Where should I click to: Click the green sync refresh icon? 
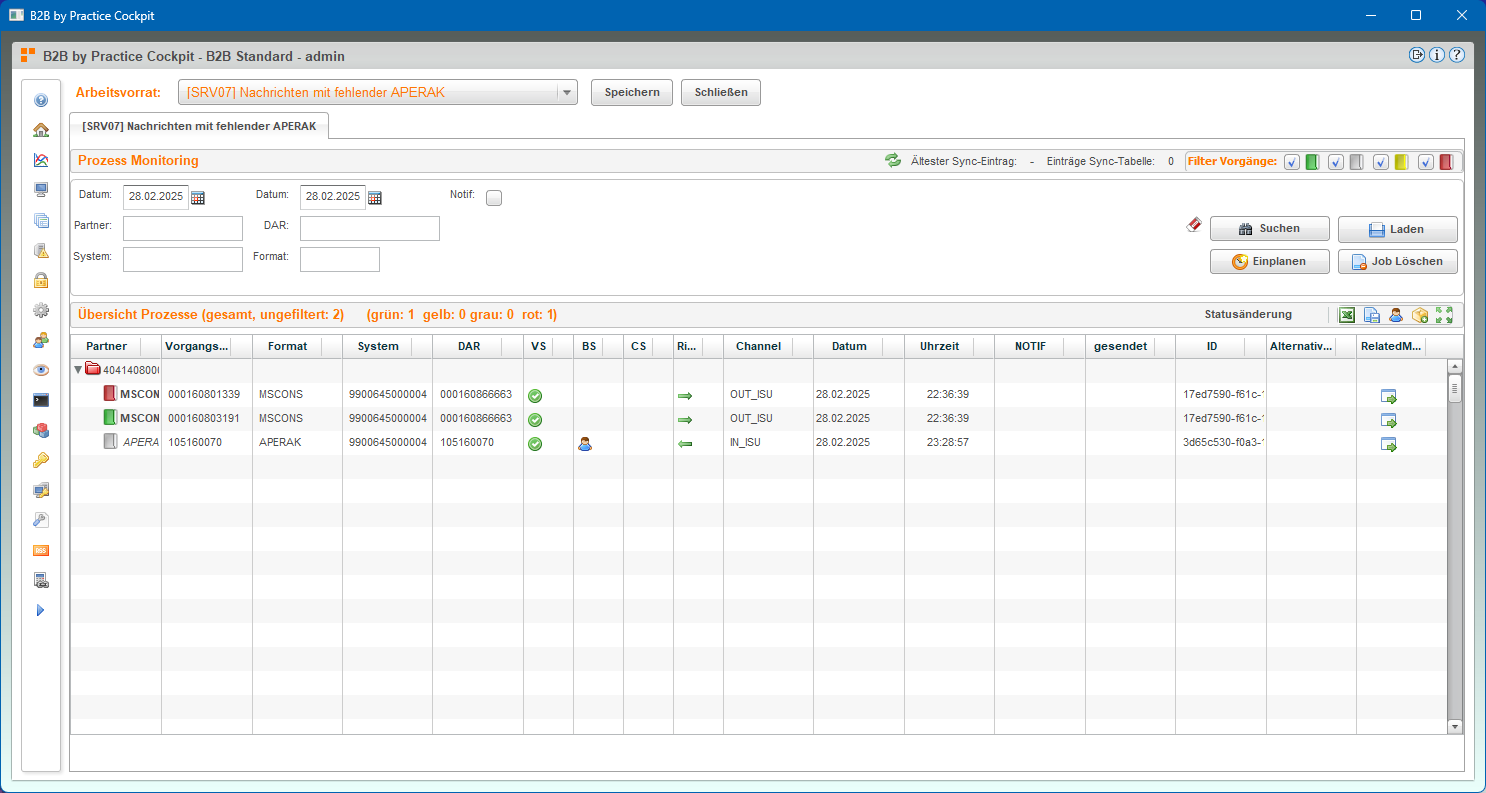coord(893,160)
